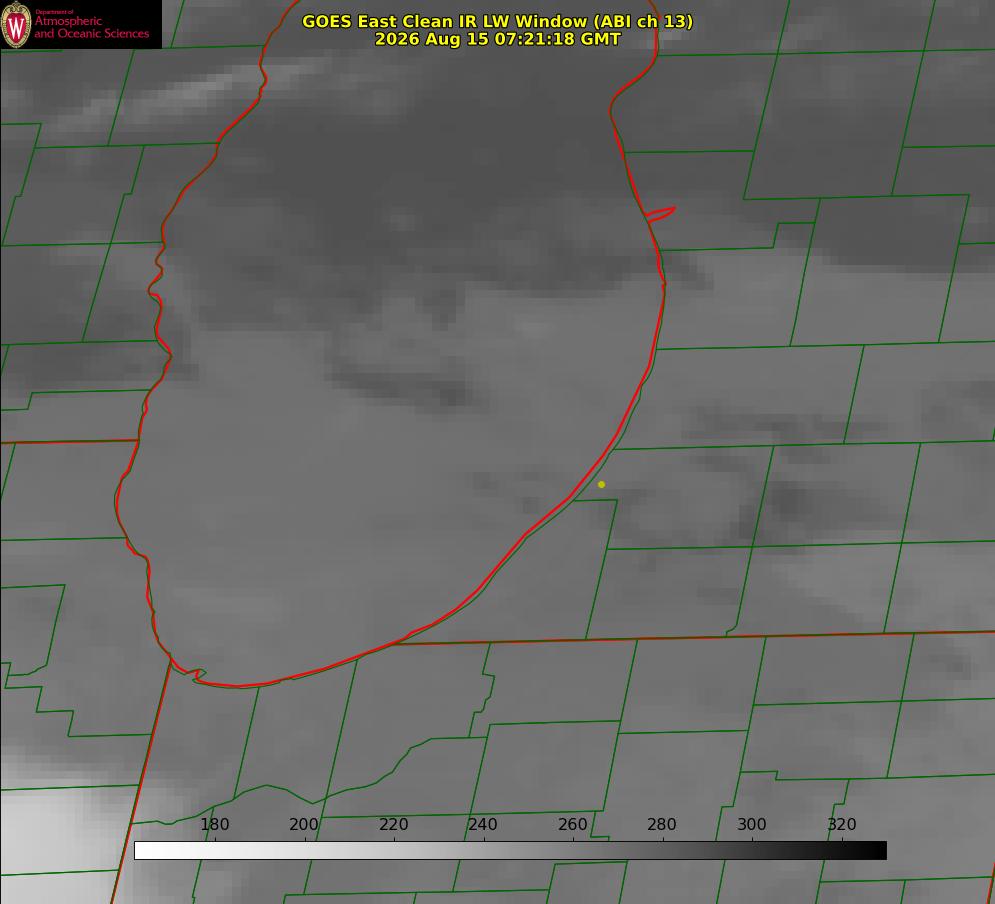Click the 280 tick label on the colorbar
This screenshot has width=995, height=904.
(662, 824)
